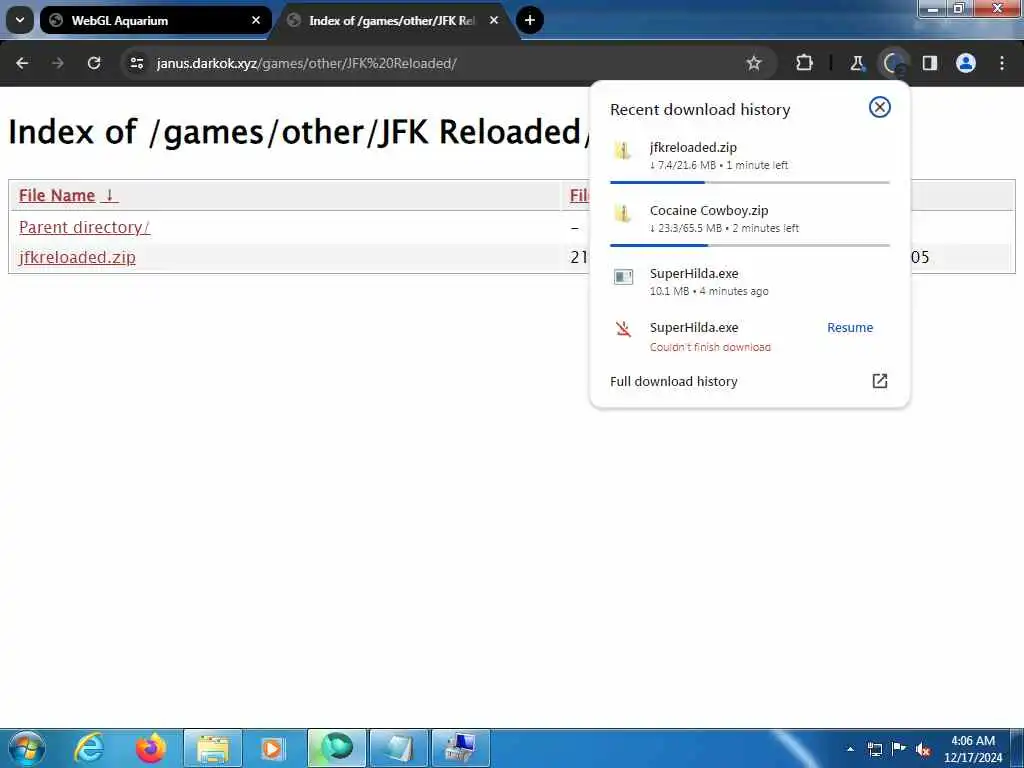The height and width of the screenshot is (768, 1024).
Task: Close the WebGL Aquarium tab
Action: (256, 20)
